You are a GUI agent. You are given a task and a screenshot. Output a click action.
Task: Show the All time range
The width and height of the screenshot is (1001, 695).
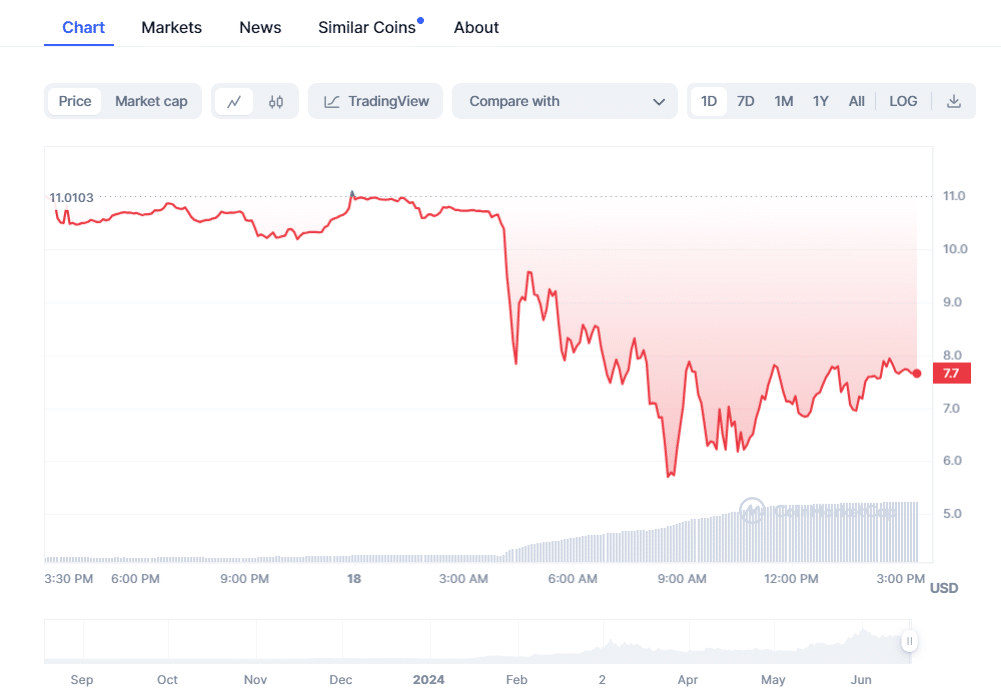pyautogui.click(x=857, y=101)
